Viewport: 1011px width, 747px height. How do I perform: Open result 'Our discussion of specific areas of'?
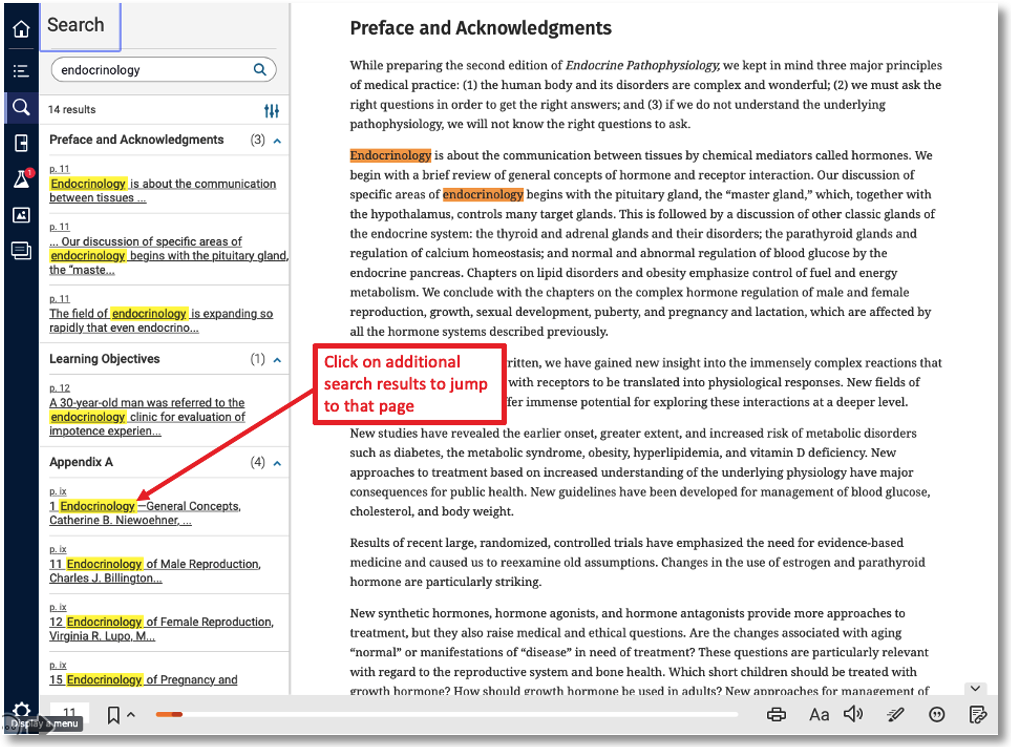[168, 256]
